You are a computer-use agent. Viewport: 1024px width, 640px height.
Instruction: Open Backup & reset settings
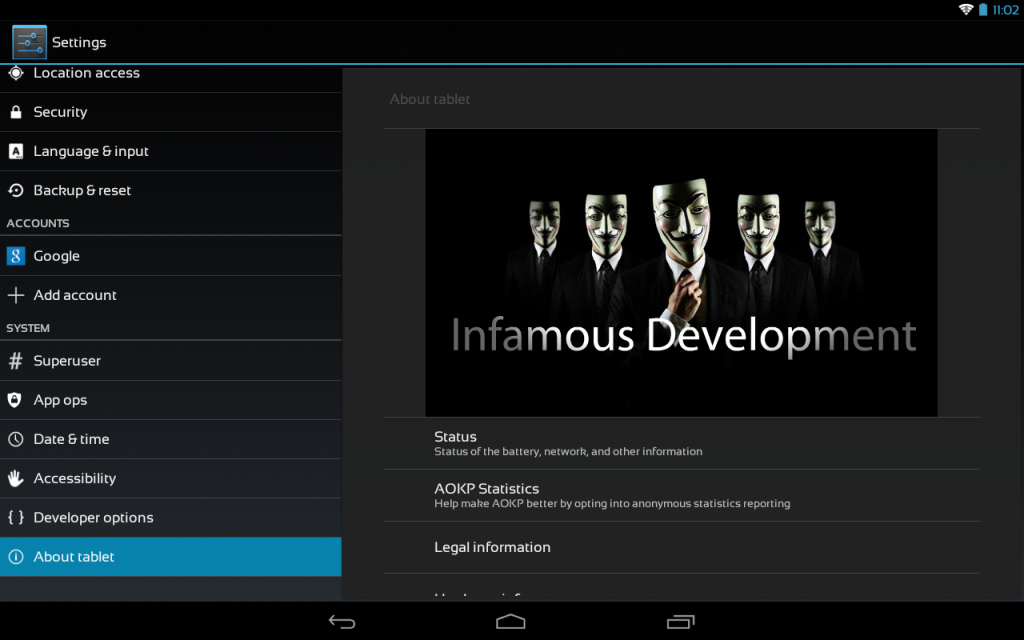pyautogui.click(x=170, y=191)
